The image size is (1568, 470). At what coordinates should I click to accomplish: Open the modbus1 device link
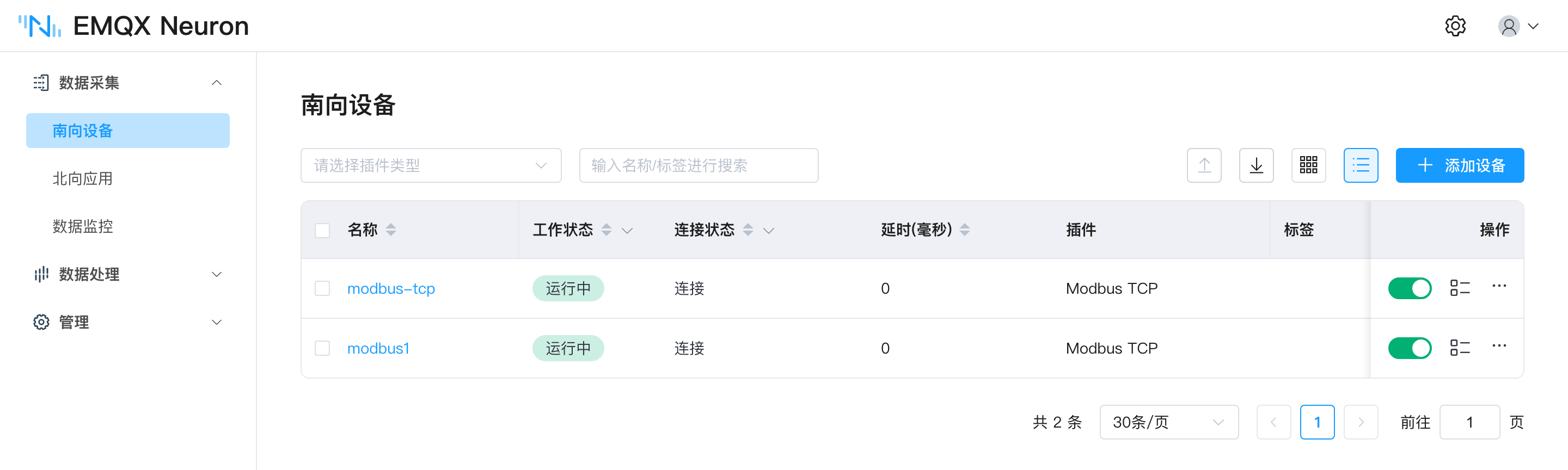378,348
